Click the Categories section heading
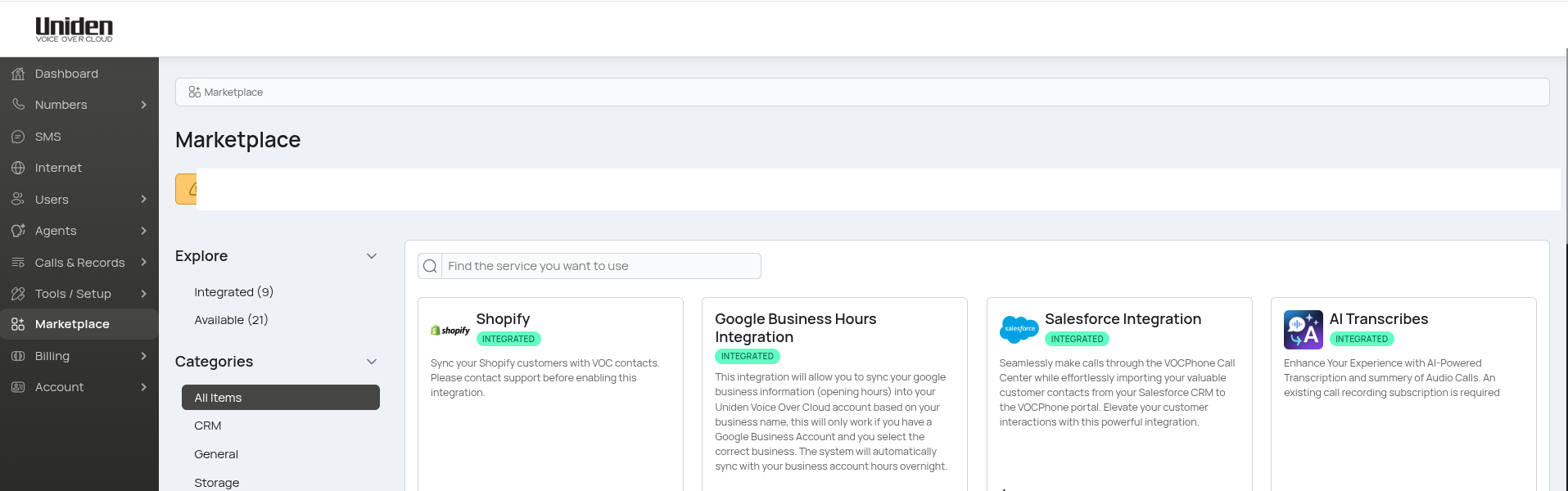The width and height of the screenshot is (1568, 491). [x=215, y=362]
